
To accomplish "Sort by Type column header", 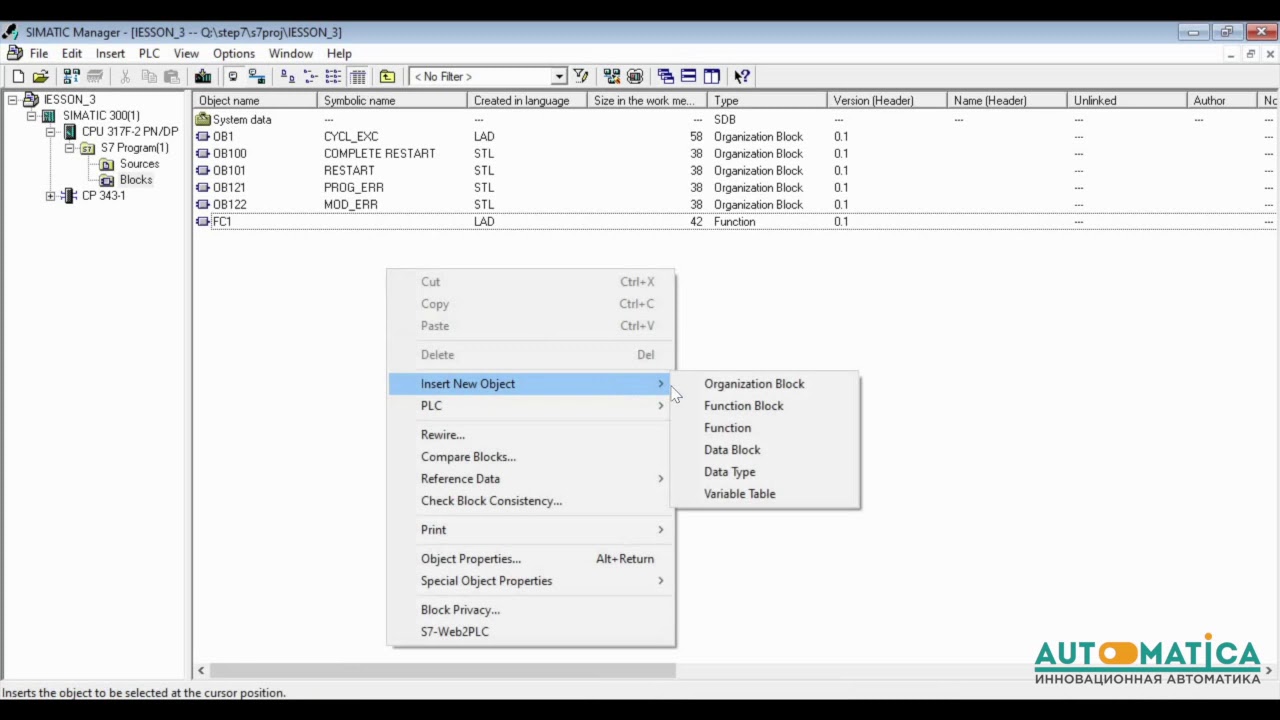I will click(x=767, y=100).
